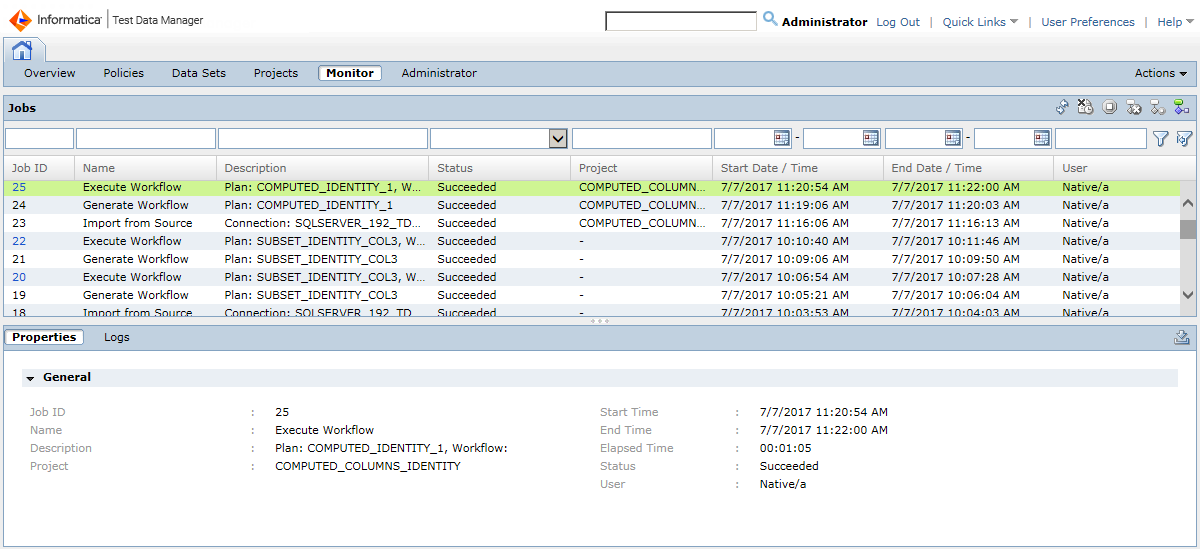Click the Name filter field
Screen dimensions: 1200x549
146,139
